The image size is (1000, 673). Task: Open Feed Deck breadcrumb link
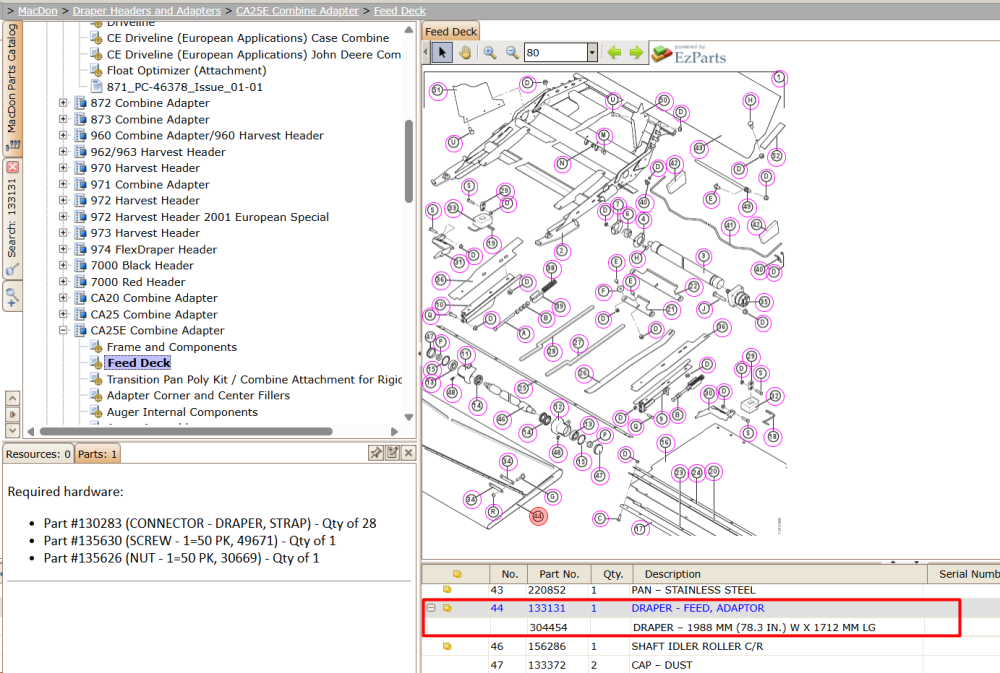(x=400, y=11)
